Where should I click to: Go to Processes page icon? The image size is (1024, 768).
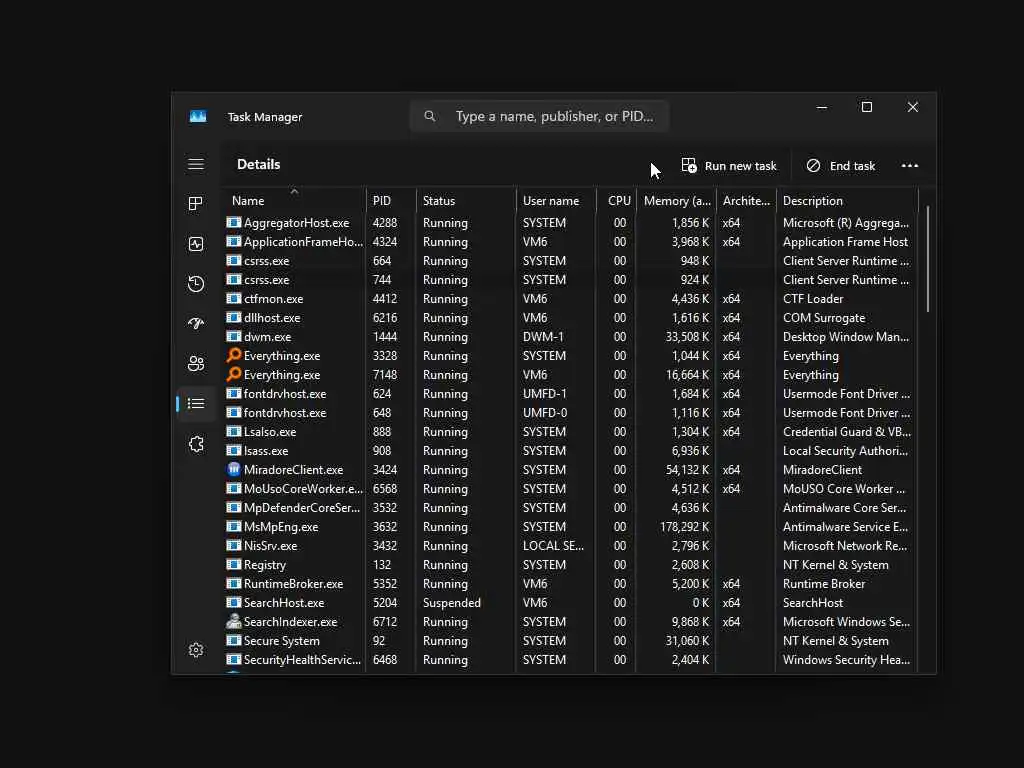pos(196,204)
